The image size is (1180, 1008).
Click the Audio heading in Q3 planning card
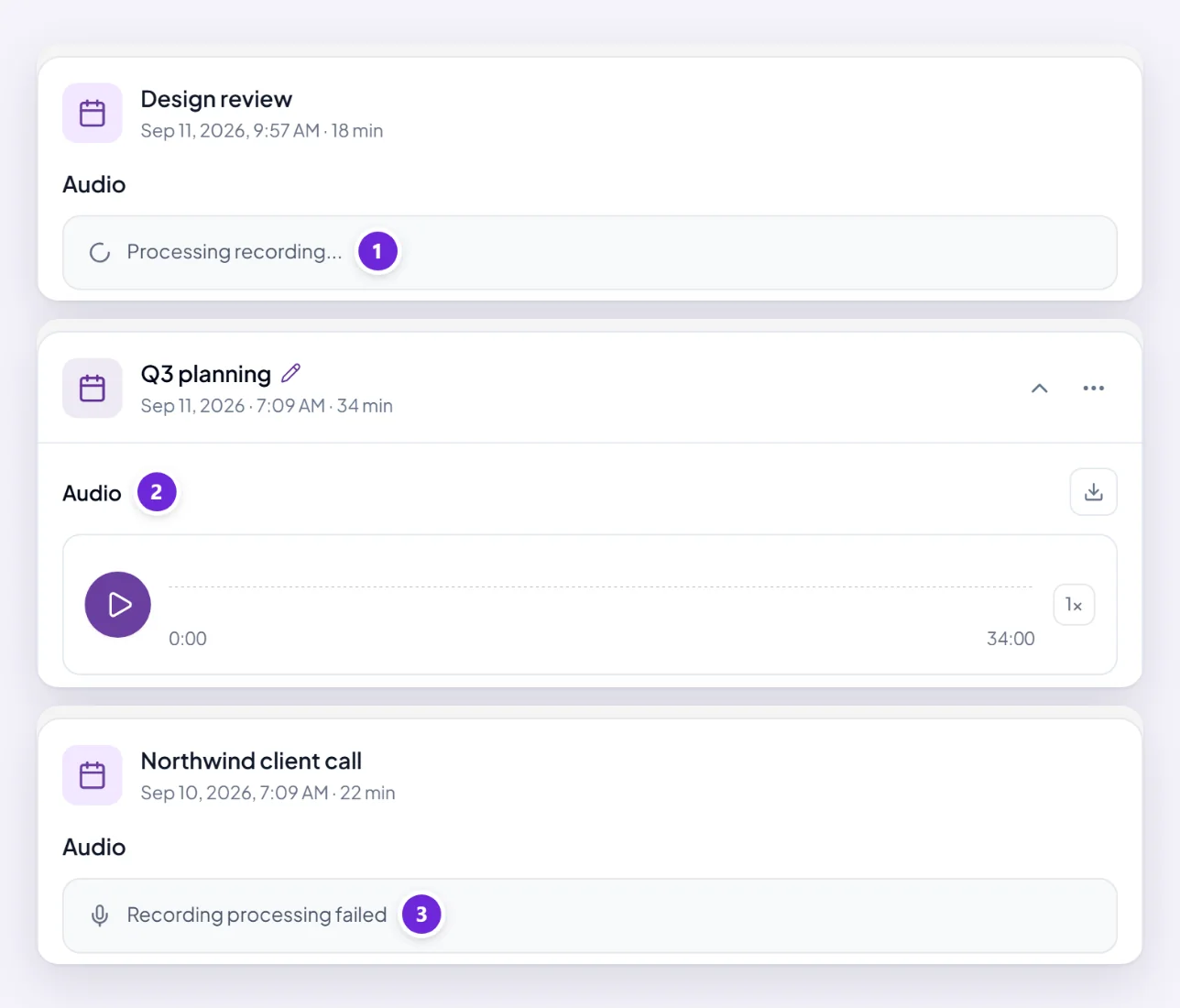(x=92, y=494)
